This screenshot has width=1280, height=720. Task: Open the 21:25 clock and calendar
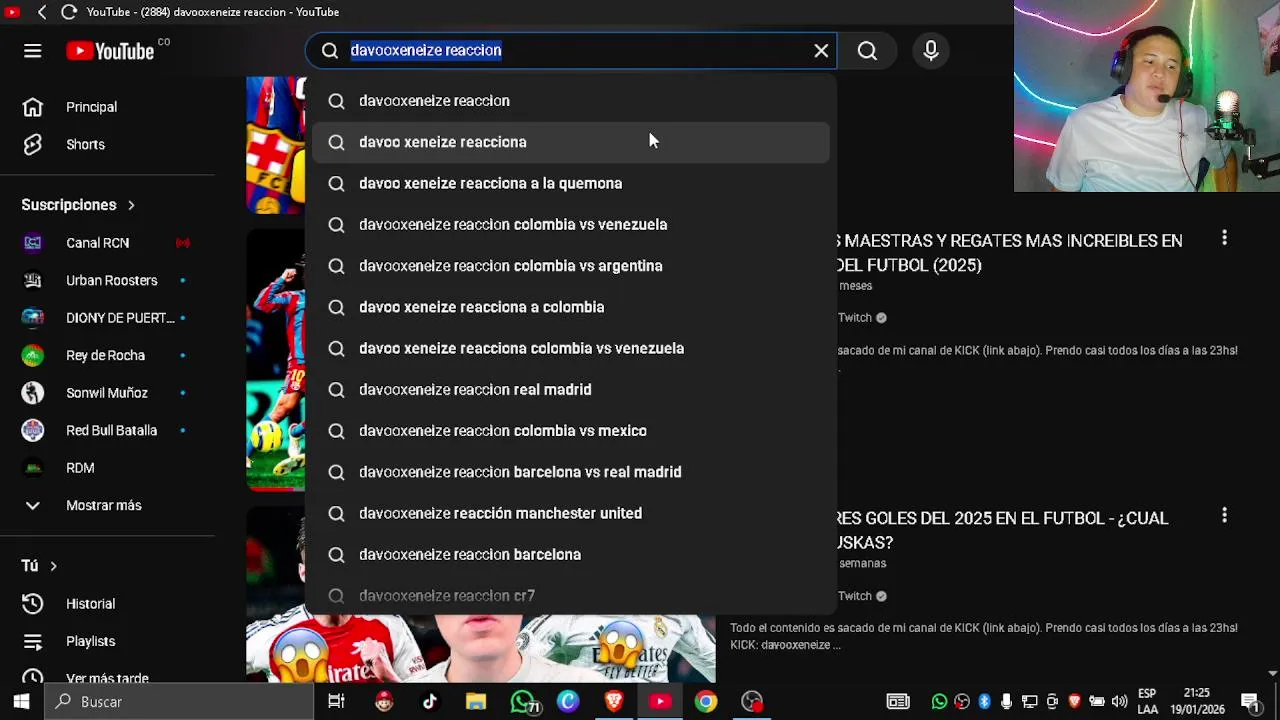tap(1197, 702)
